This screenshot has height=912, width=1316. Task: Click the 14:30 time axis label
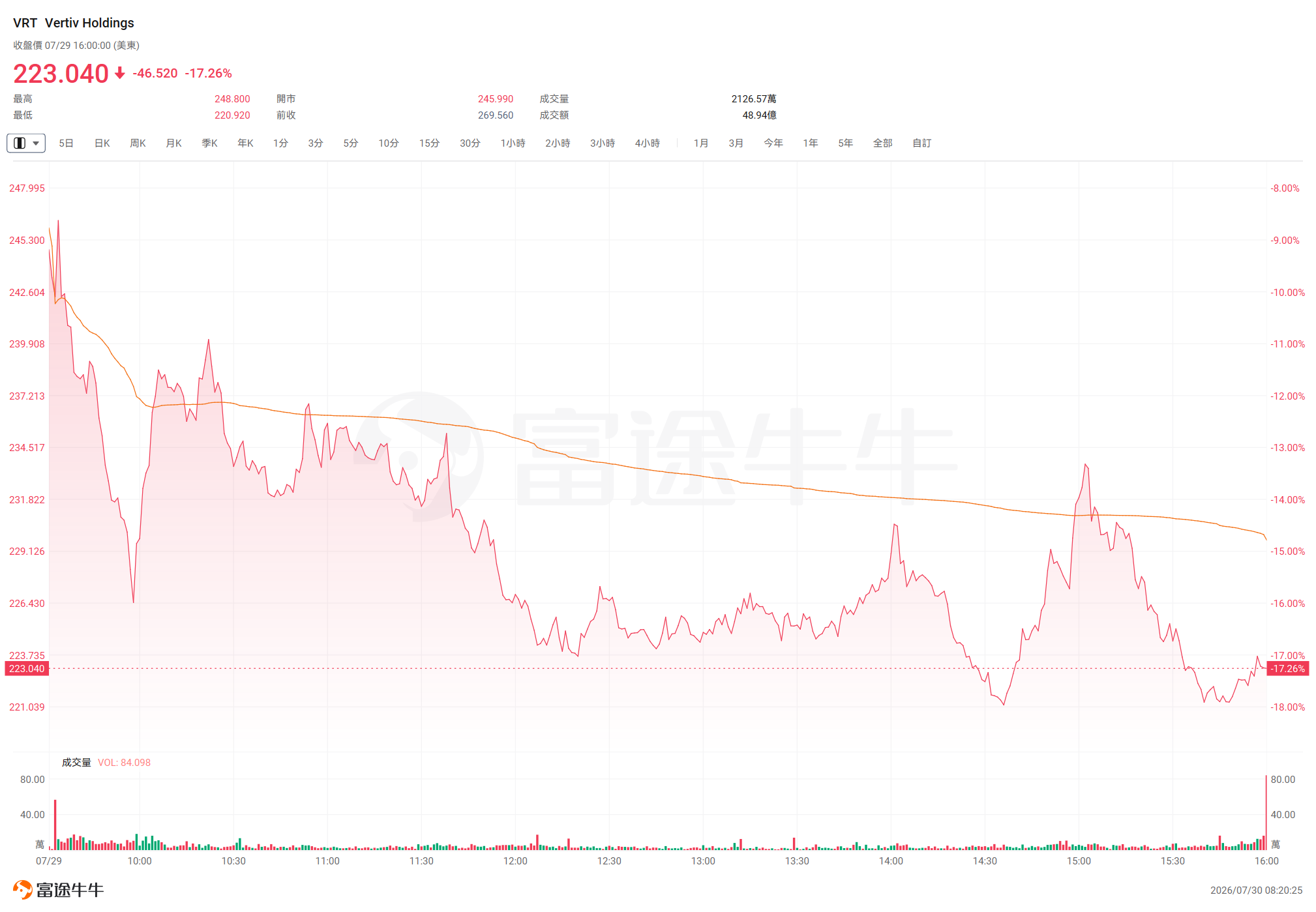(x=985, y=861)
